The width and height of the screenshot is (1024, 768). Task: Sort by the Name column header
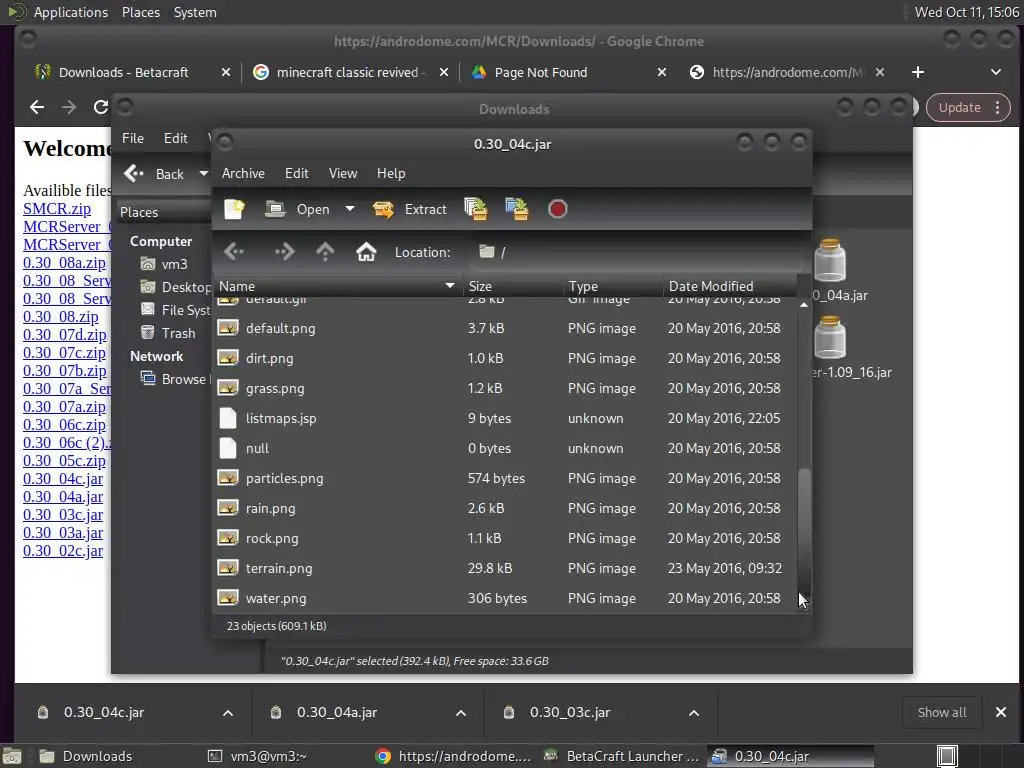[337, 286]
